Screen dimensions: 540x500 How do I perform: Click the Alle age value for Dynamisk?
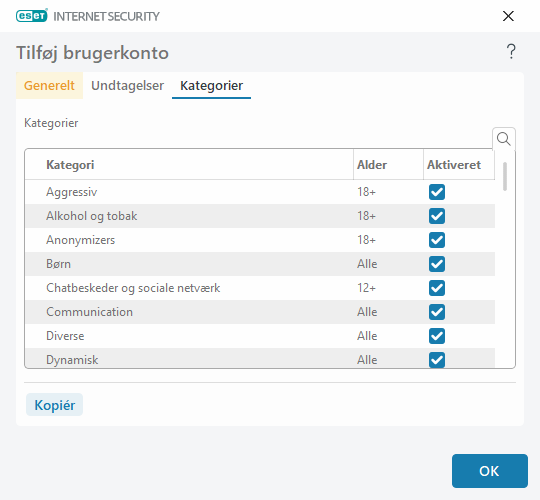367,360
